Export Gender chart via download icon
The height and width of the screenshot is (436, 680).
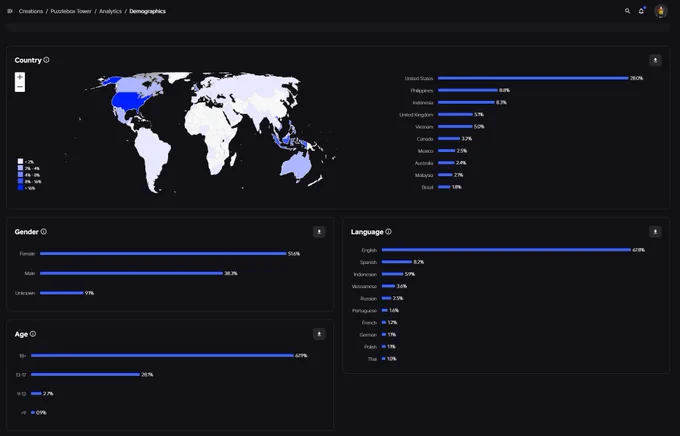tap(319, 232)
